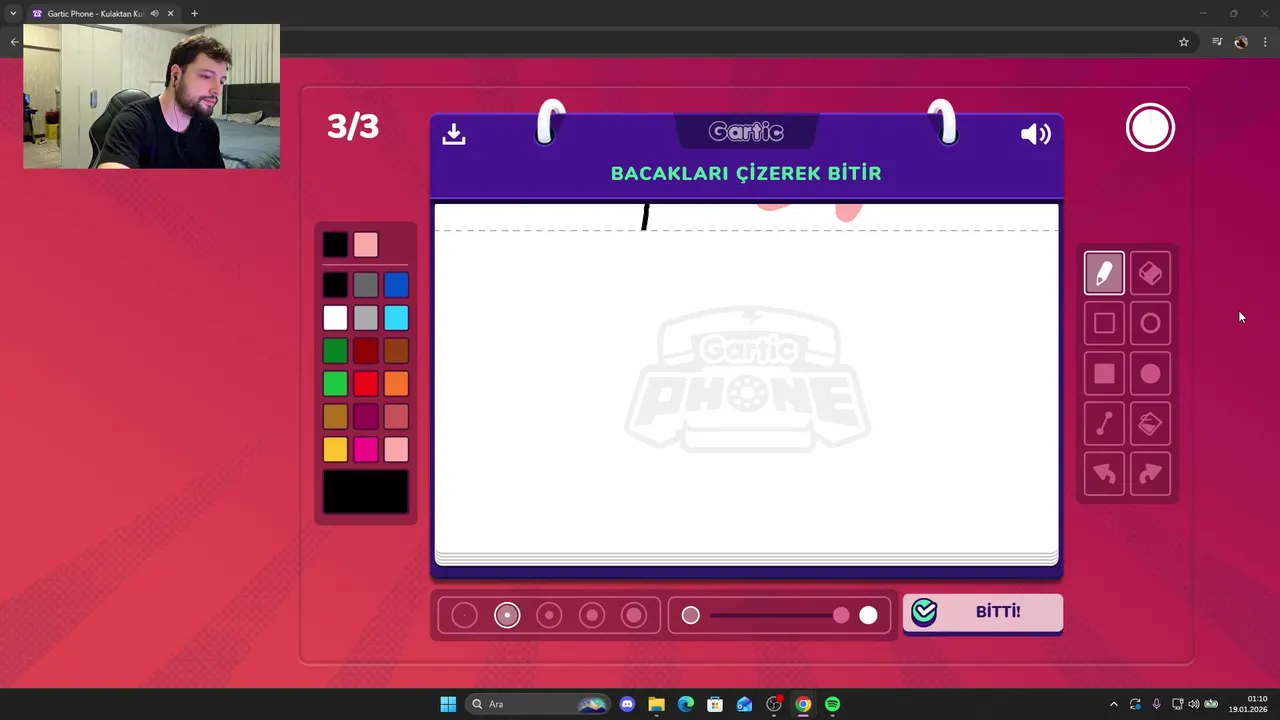Screen dimensions: 1280x720
Task: Finish the drawing with BİTTİ! button
Action: [982, 612]
